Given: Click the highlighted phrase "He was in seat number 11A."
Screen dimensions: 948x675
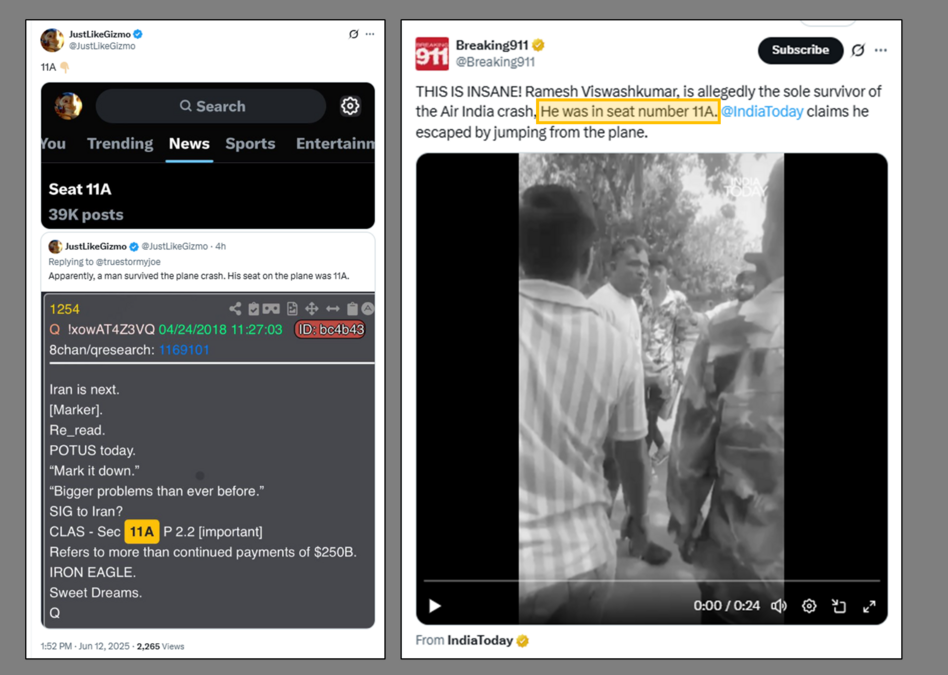Looking at the screenshot, I should pos(628,111).
